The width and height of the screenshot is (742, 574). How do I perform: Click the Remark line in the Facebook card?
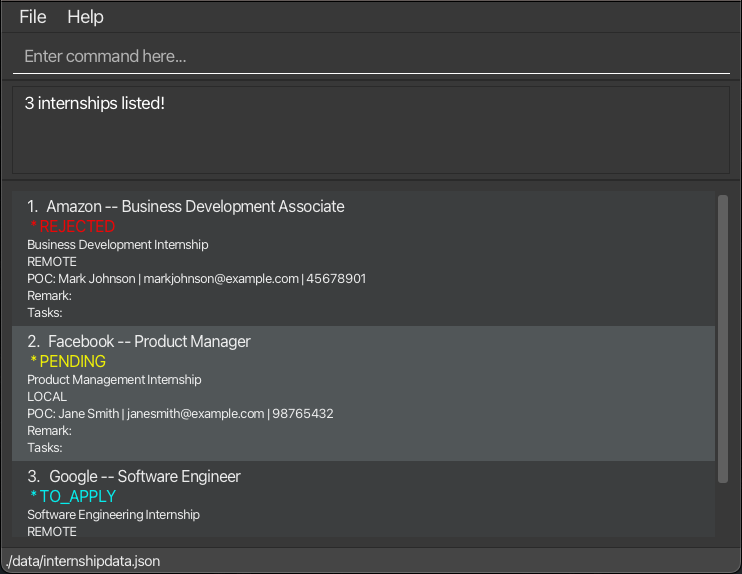pyautogui.click(x=49, y=431)
